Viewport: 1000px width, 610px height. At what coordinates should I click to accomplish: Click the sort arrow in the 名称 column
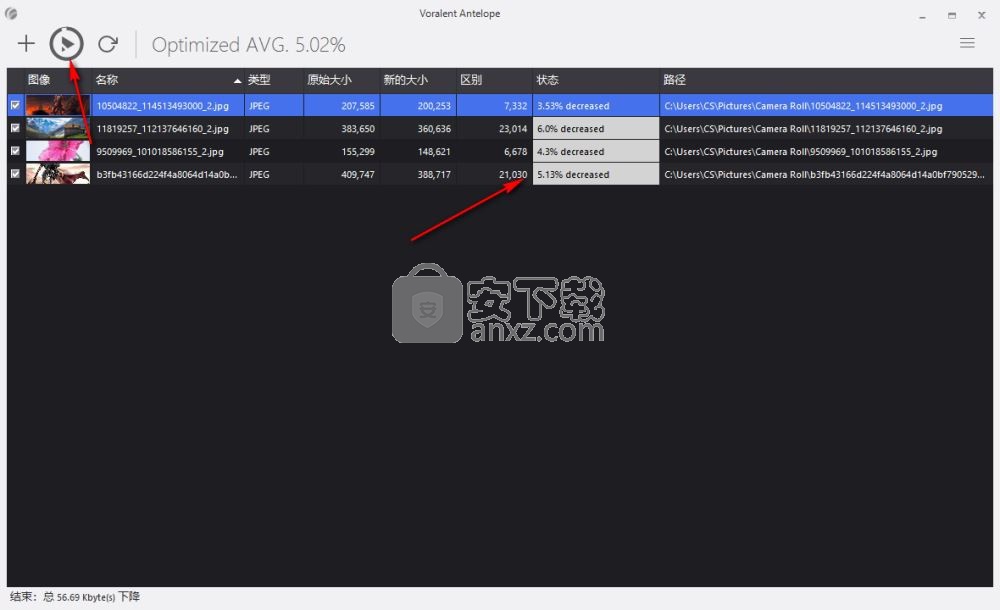(237, 81)
